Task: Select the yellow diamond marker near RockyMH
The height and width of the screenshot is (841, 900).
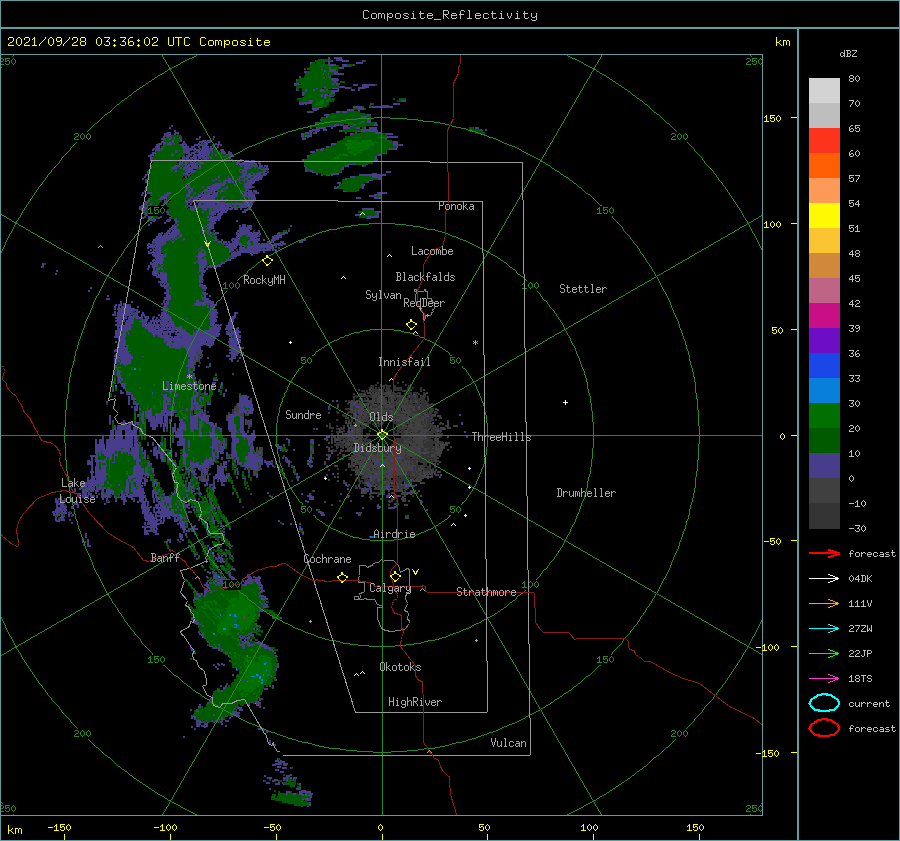Action: click(x=267, y=261)
